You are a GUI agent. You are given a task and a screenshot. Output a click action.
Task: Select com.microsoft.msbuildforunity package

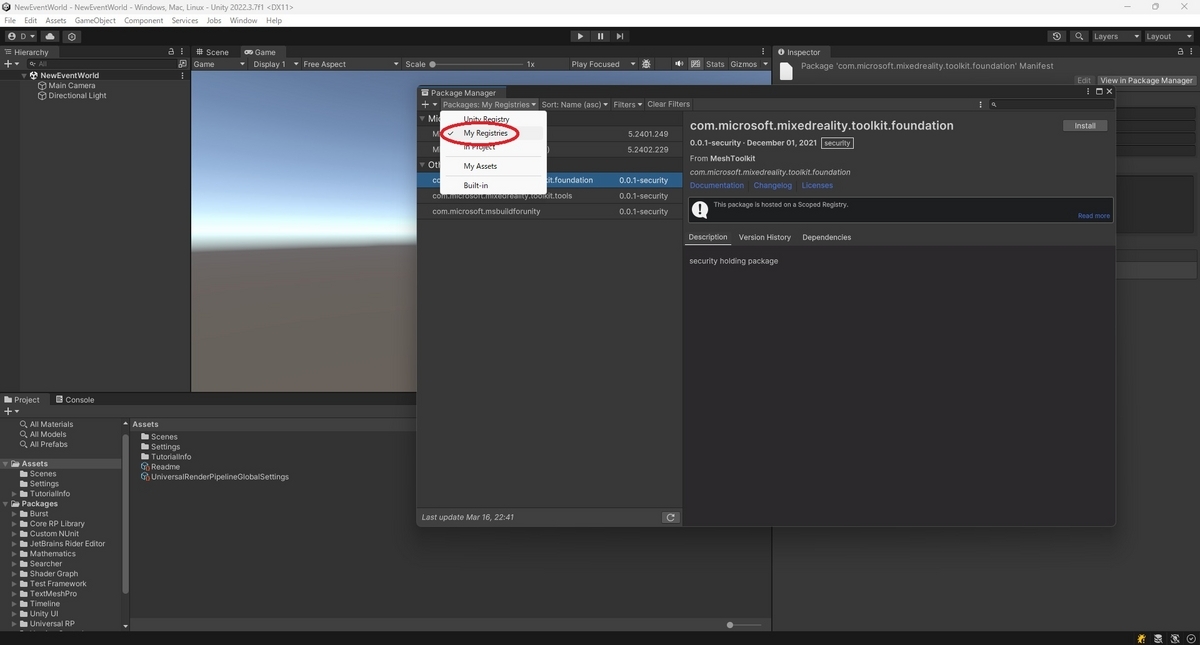(550, 211)
